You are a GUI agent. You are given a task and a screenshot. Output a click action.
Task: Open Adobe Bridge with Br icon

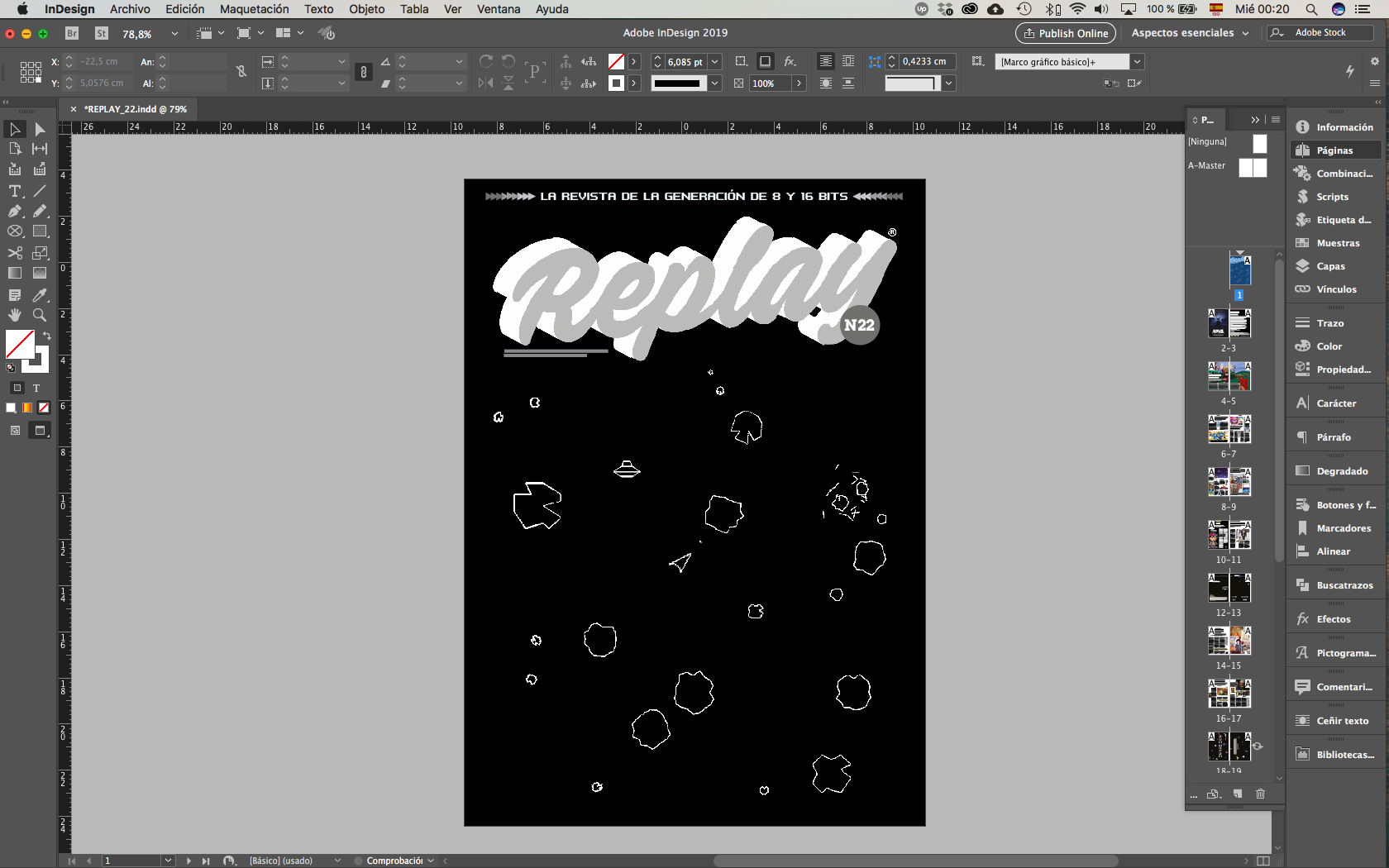72,33
